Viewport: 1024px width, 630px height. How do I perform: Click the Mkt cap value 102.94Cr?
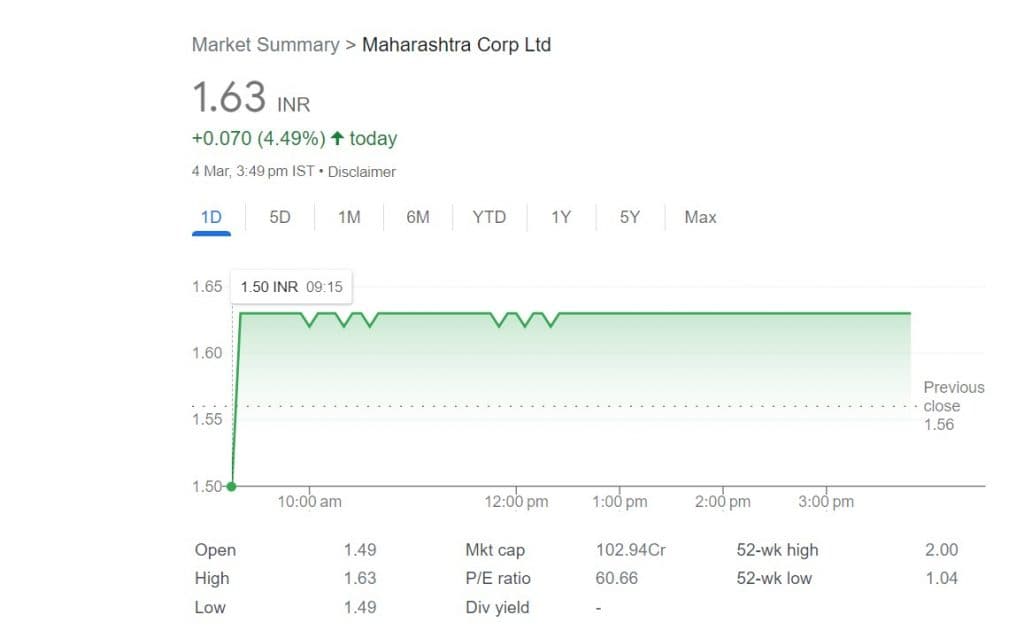click(x=629, y=550)
